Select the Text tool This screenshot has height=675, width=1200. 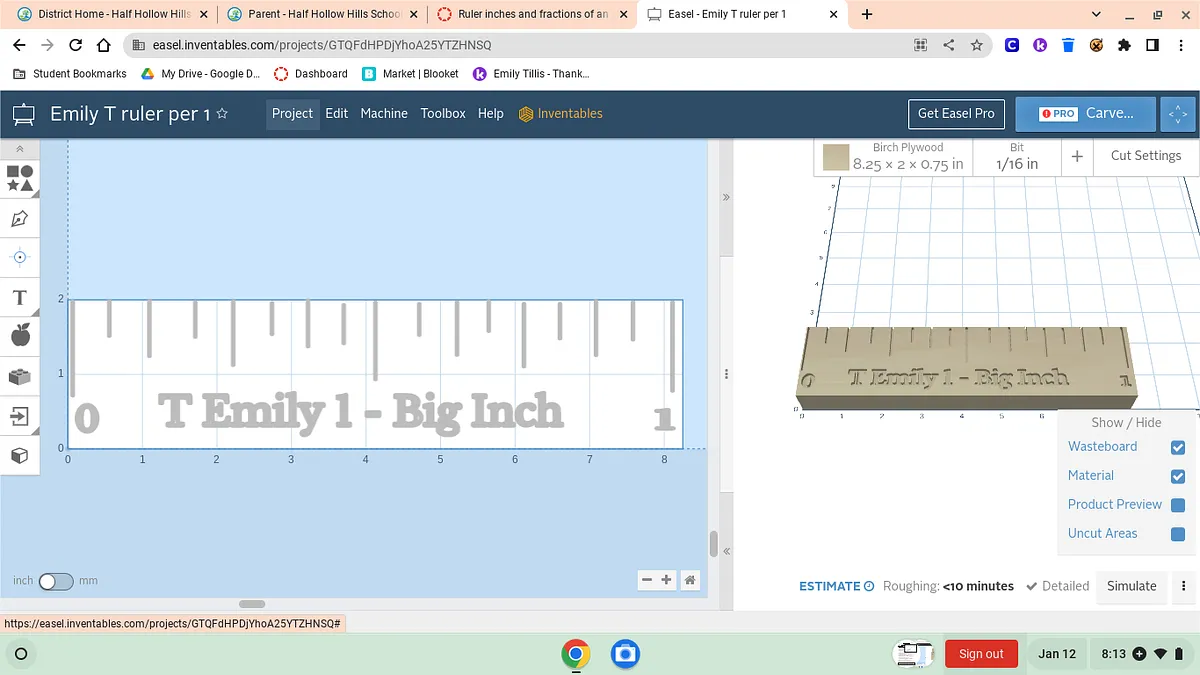point(19,297)
